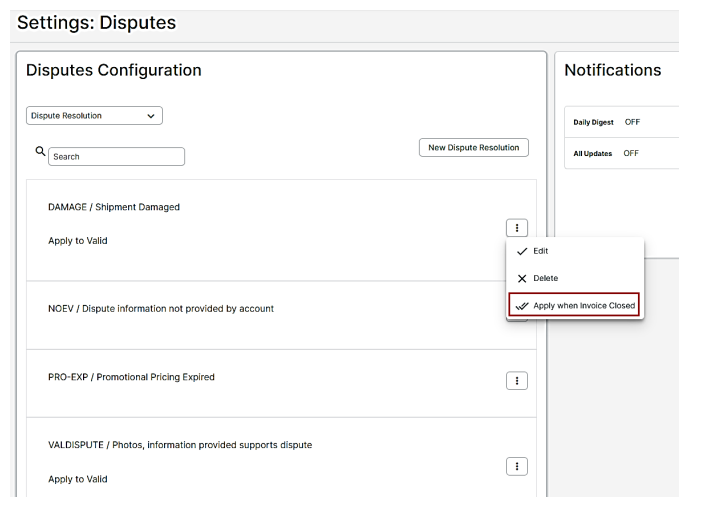The image size is (704, 526).
Task: Select Edit from the context menu
Action: click(x=541, y=251)
